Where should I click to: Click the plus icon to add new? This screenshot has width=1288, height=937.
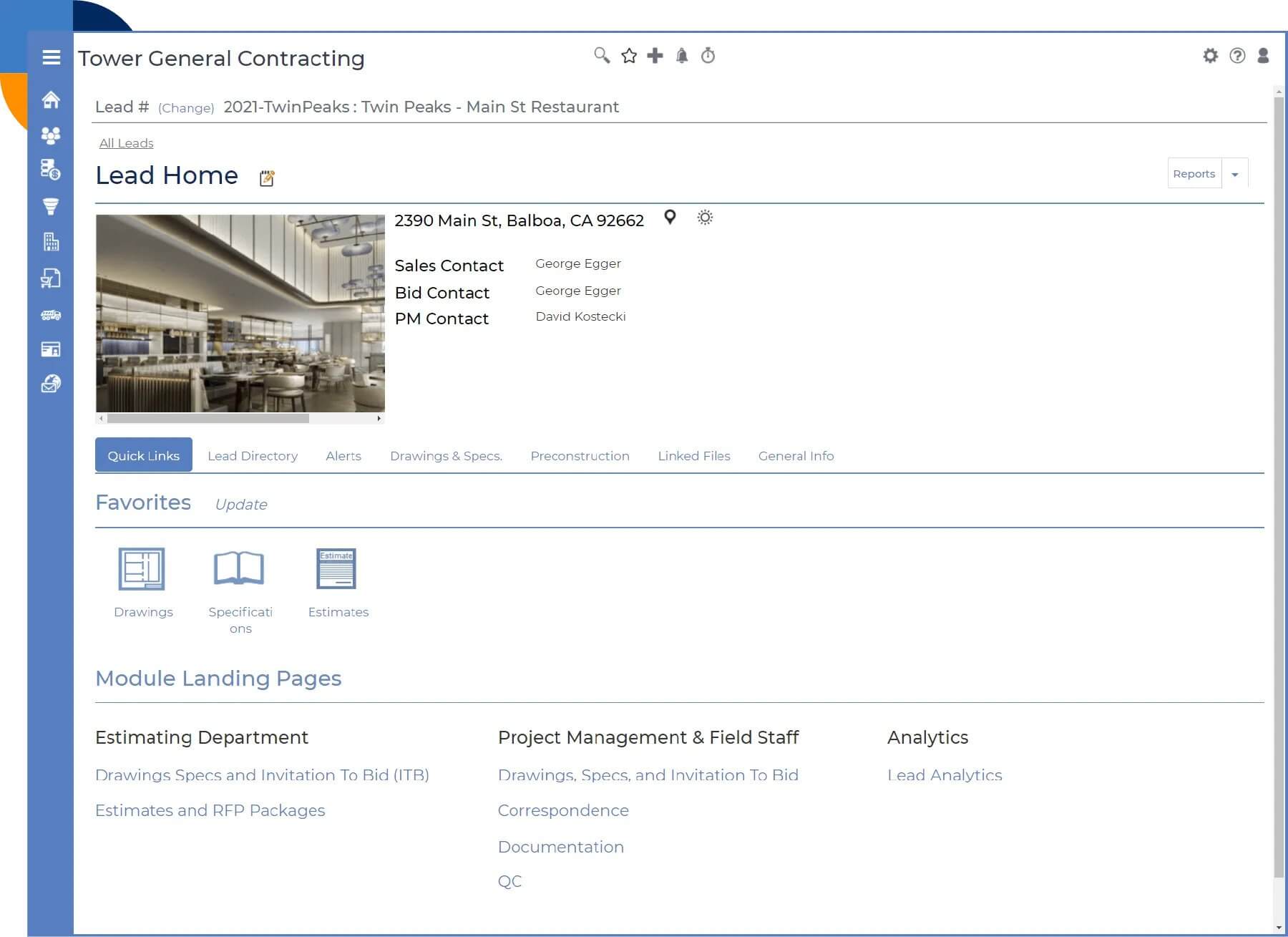(x=655, y=55)
